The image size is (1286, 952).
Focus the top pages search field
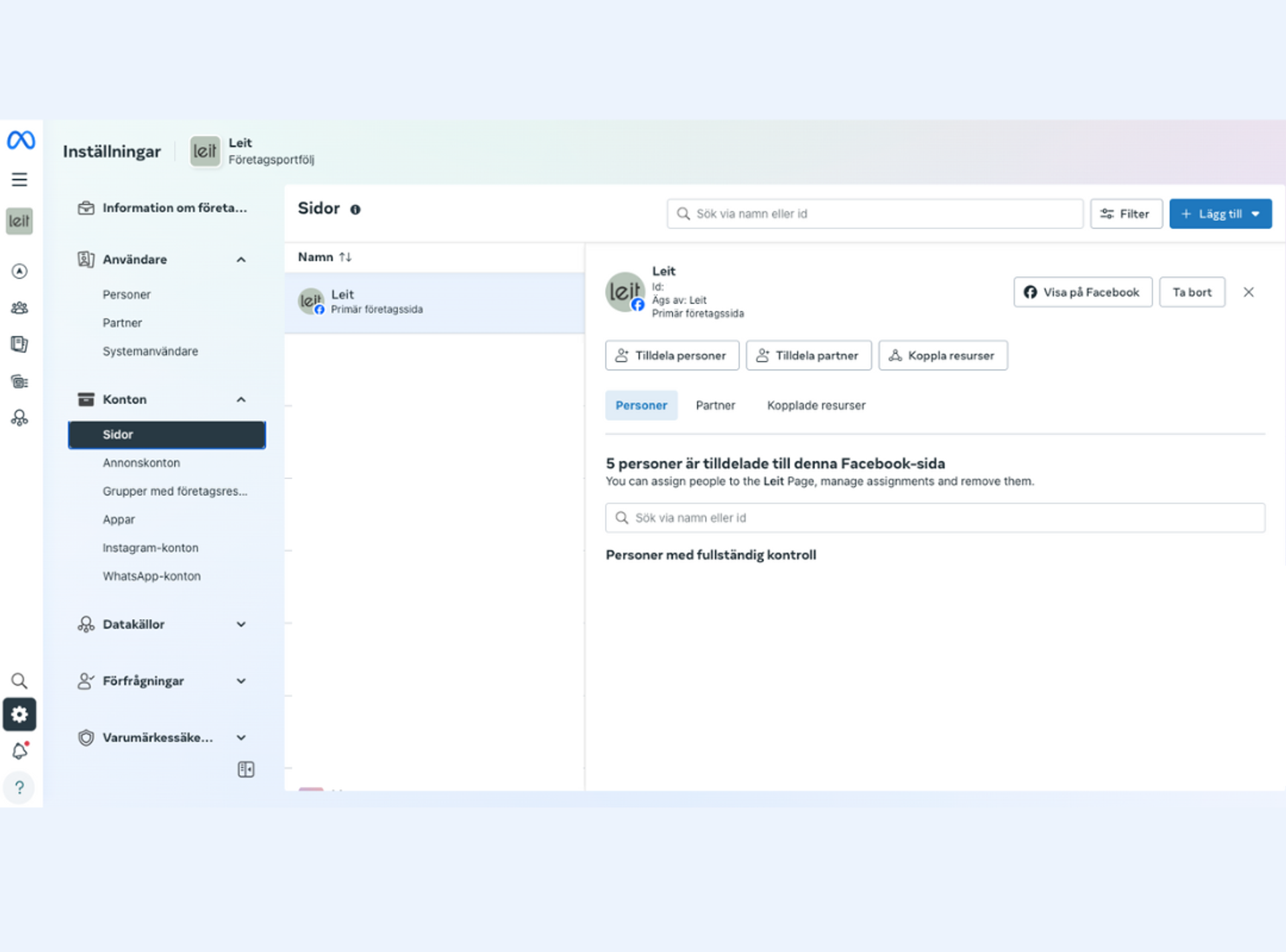point(875,214)
